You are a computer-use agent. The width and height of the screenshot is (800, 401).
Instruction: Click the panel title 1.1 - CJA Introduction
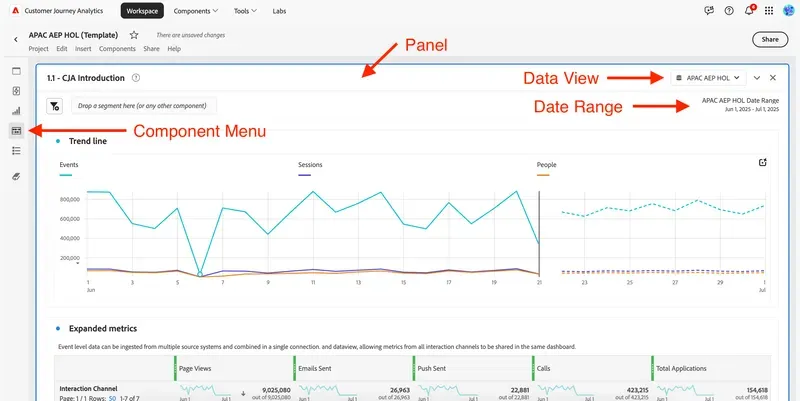[86, 78]
